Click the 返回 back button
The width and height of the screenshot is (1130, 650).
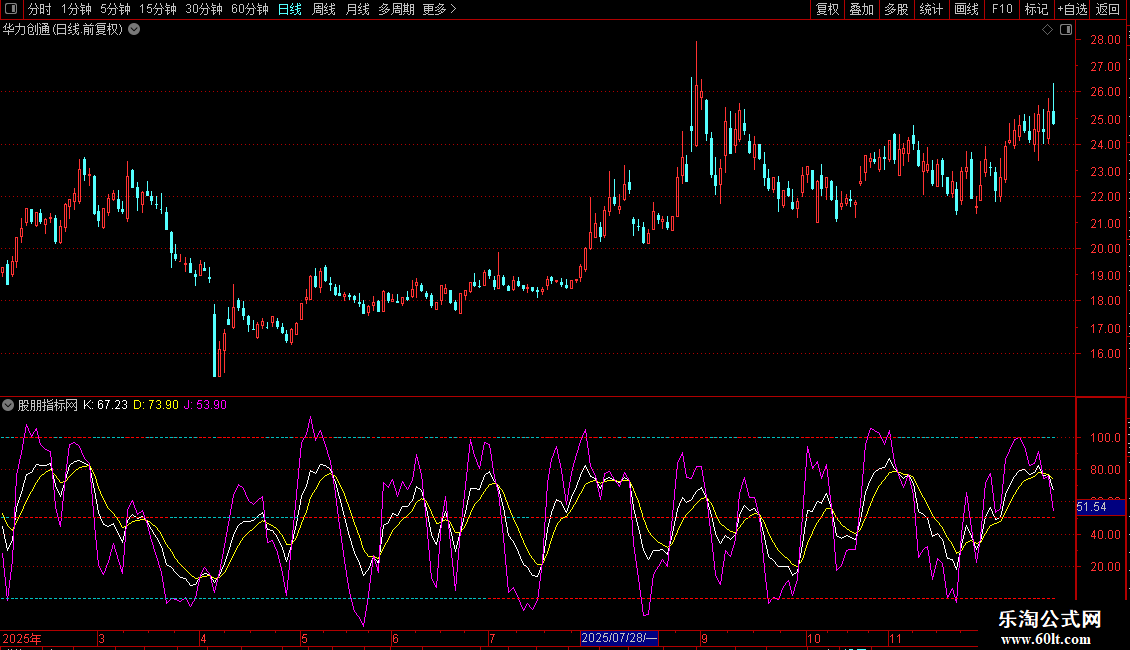tap(1108, 9)
